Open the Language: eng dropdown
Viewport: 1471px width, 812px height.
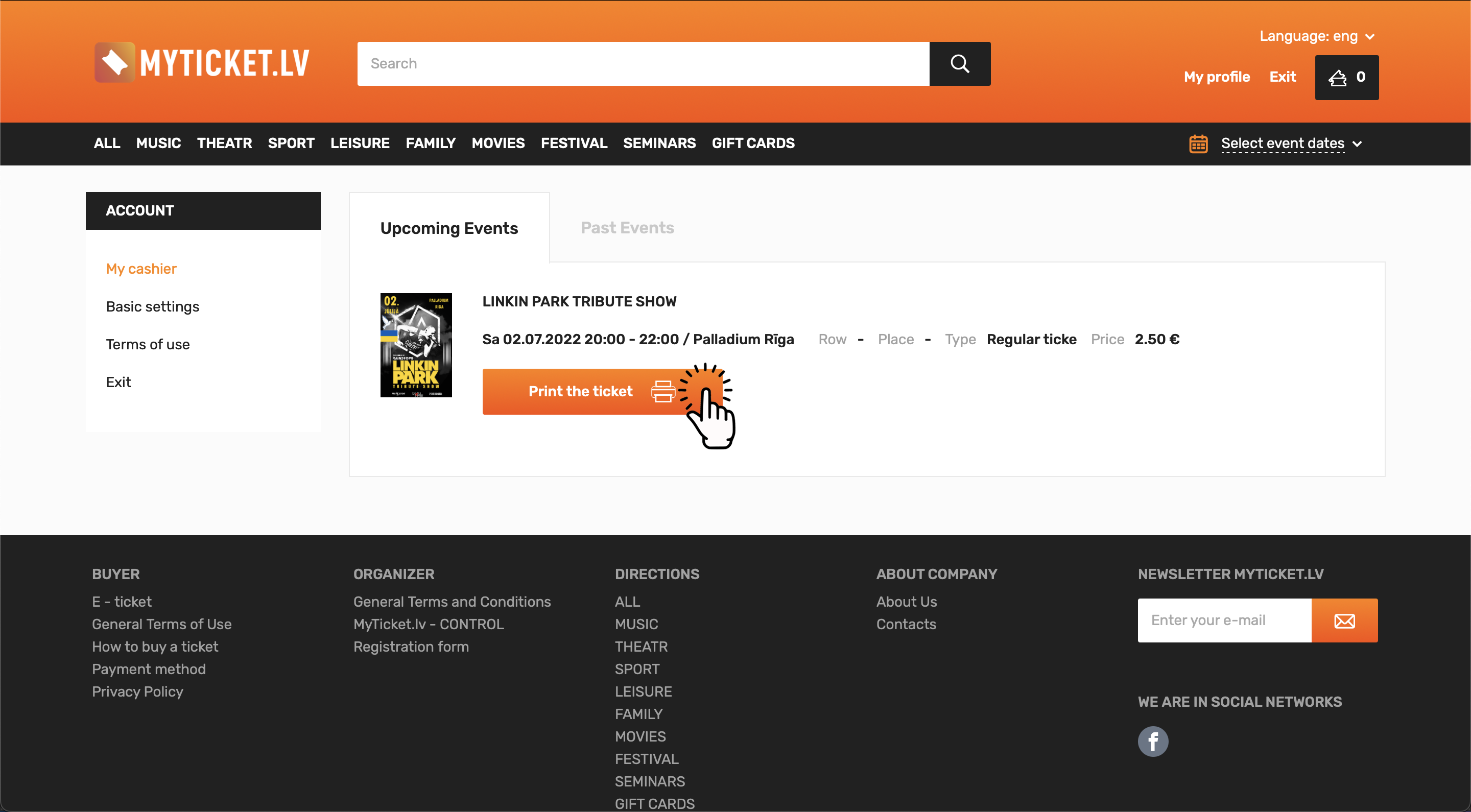click(1317, 37)
